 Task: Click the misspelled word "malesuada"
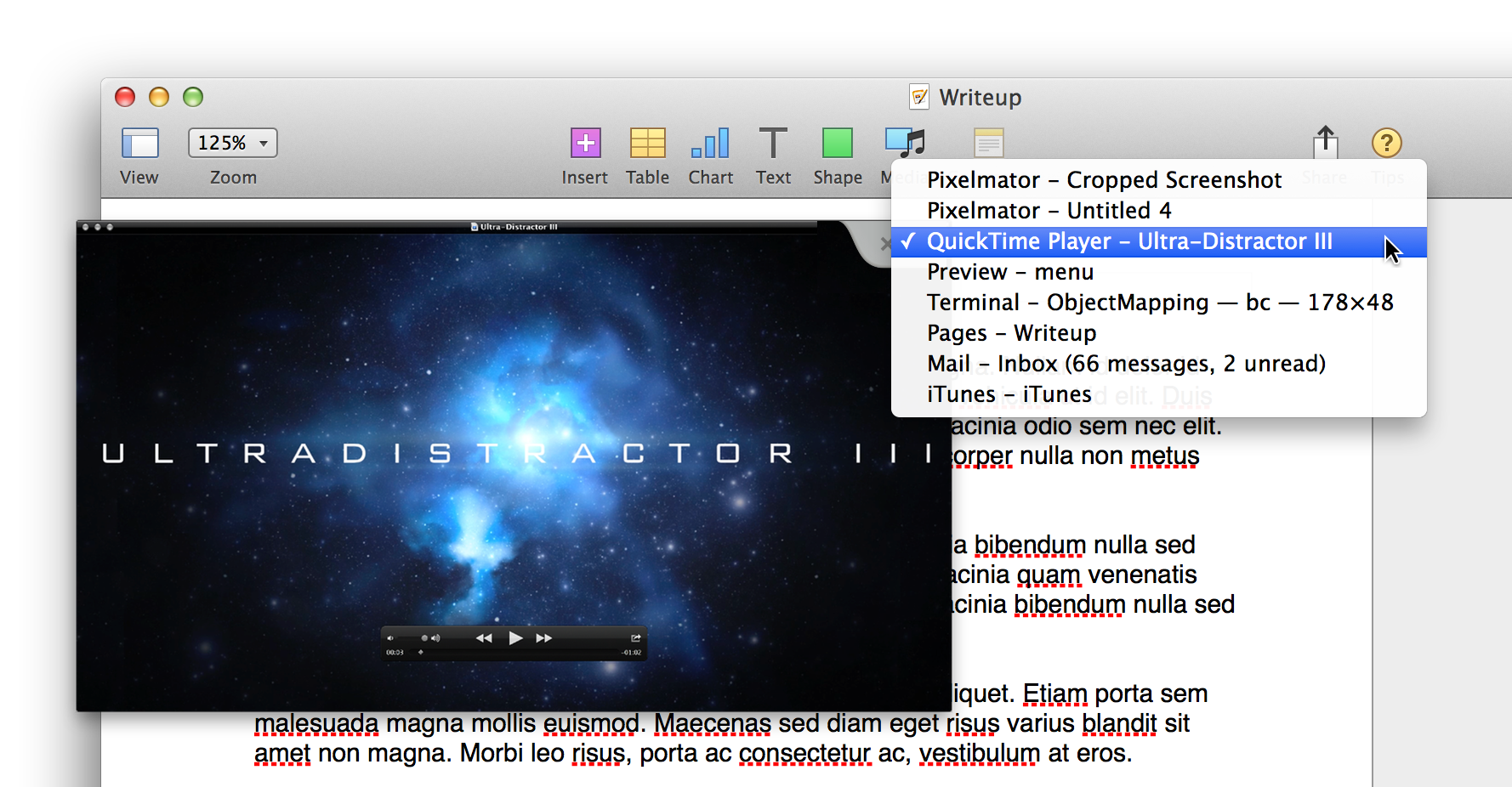[x=316, y=724]
